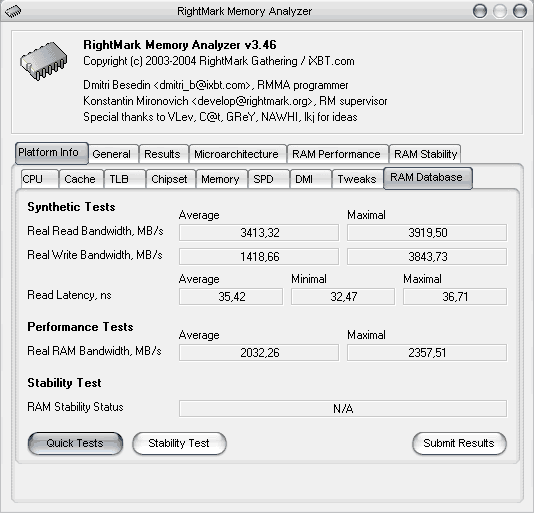Click the Quick Tests button
The width and height of the screenshot is (534, 513).
(75, 443)
